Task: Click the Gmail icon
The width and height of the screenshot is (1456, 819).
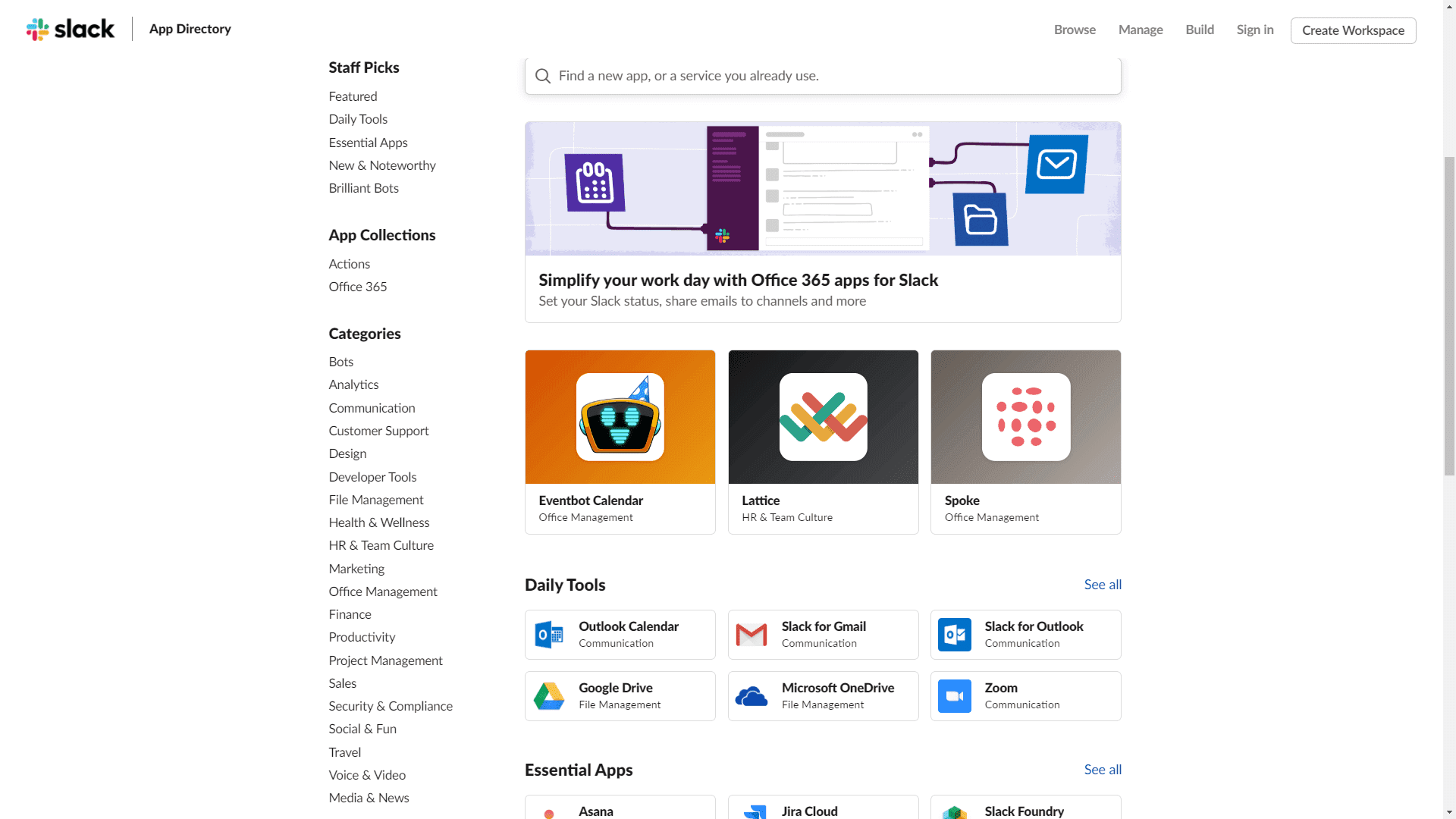Action: 752,635
